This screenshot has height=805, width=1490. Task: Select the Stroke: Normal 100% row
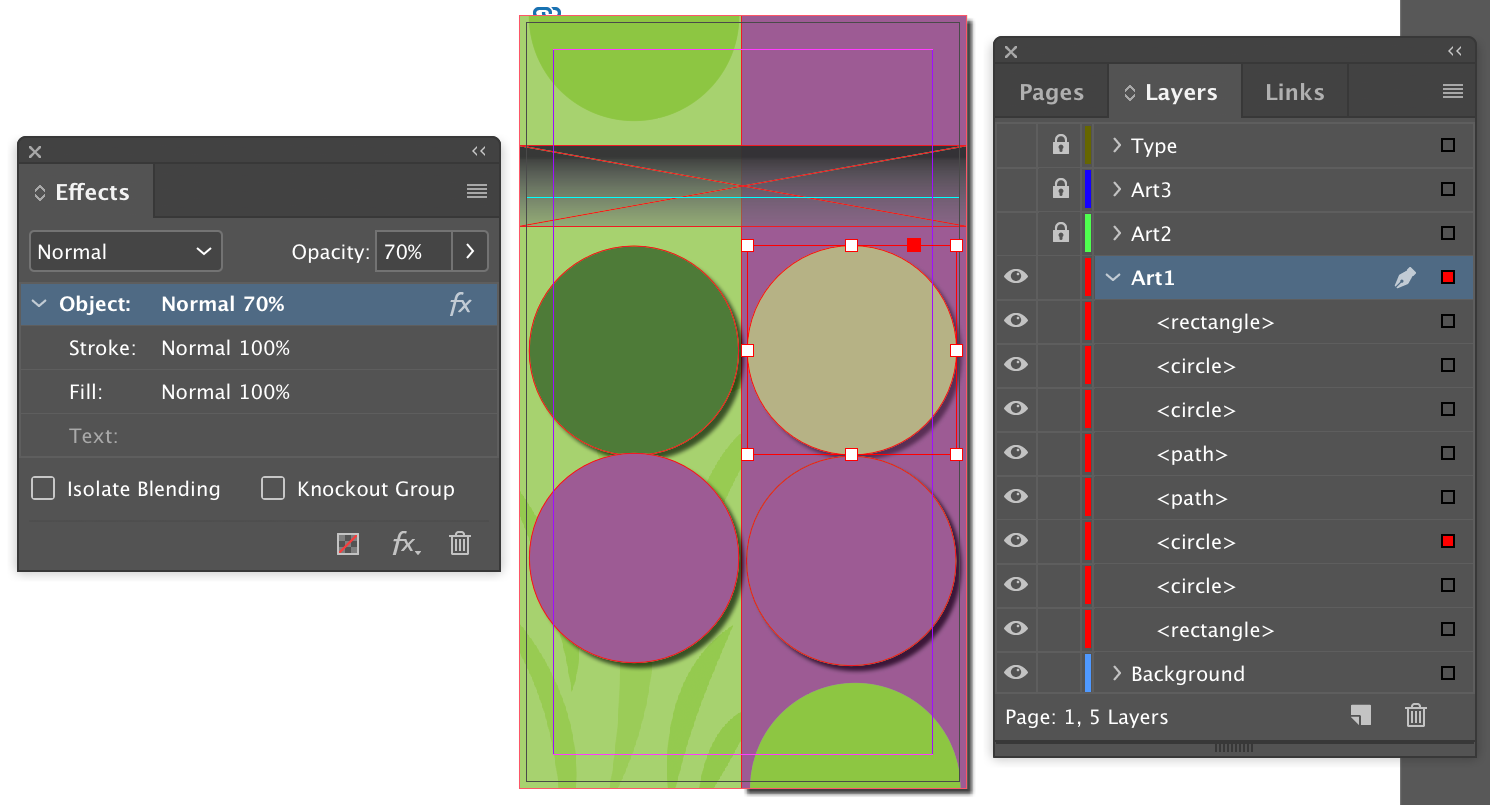click(259, 348)
